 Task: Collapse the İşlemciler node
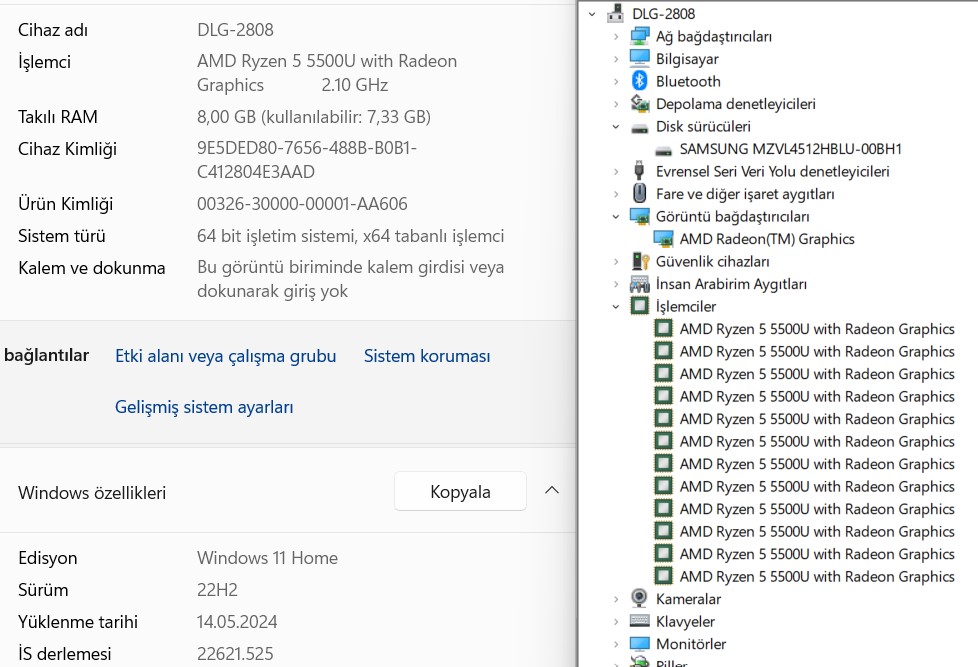click(616, 306)
